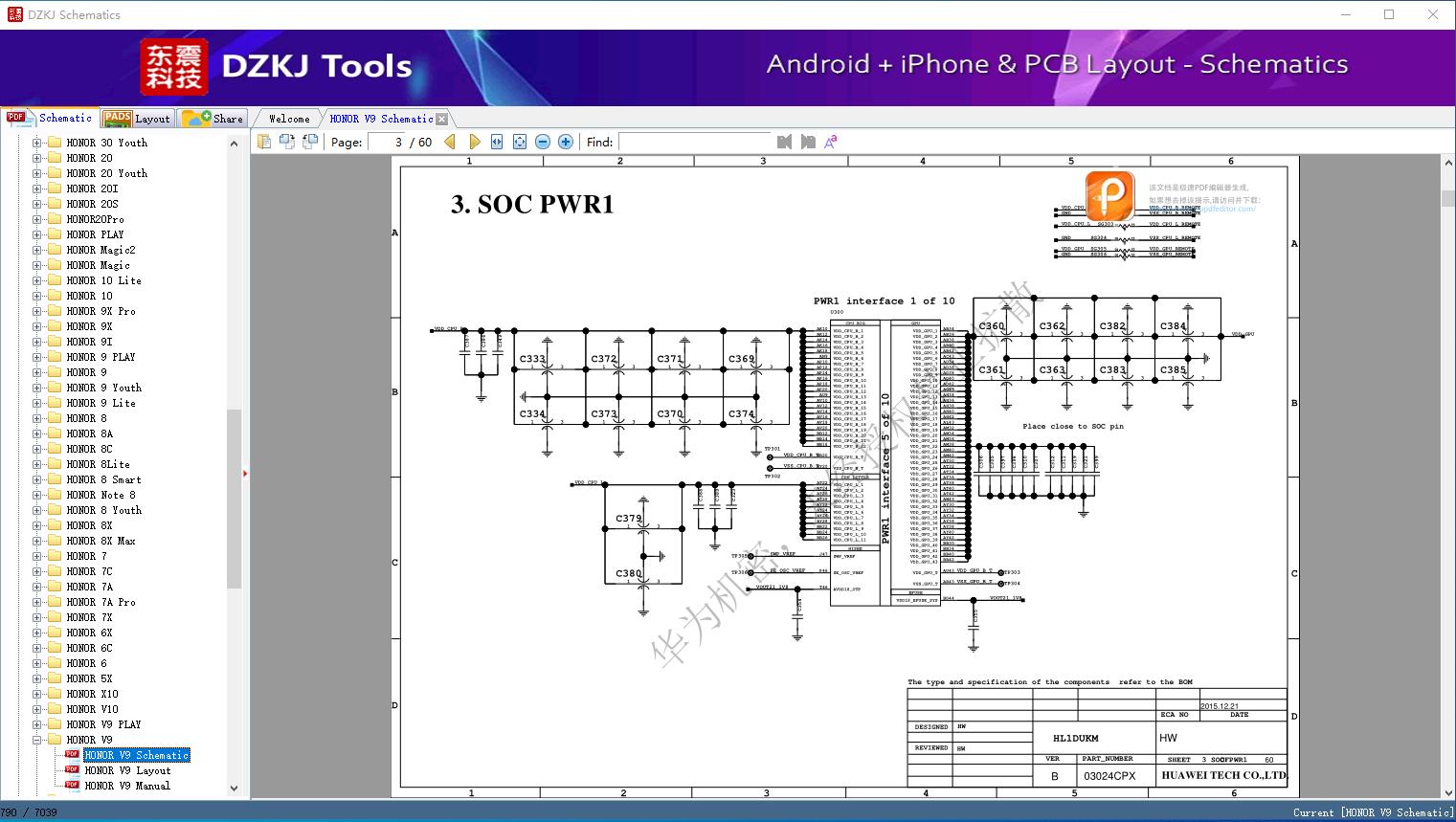Switch to the PADS Layout tab

coord(137,119)
